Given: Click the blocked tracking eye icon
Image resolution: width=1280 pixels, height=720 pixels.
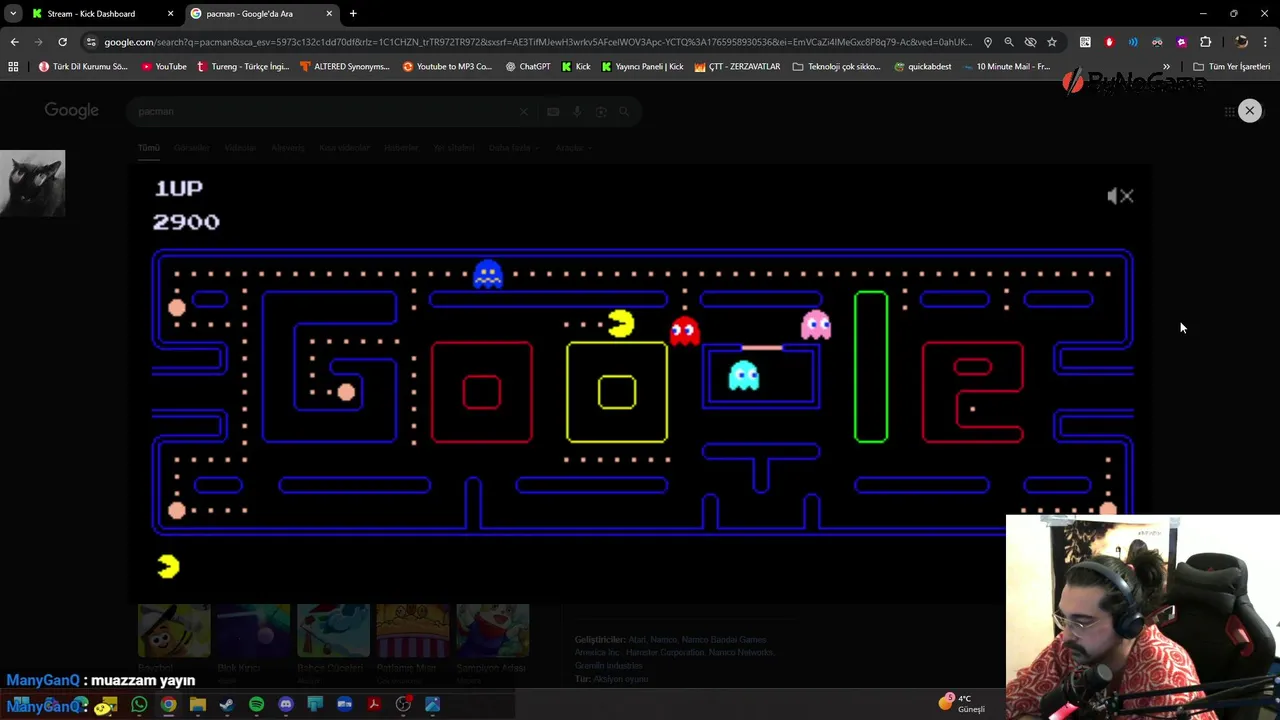Looking at the screenshot, I should [1030, 42].
